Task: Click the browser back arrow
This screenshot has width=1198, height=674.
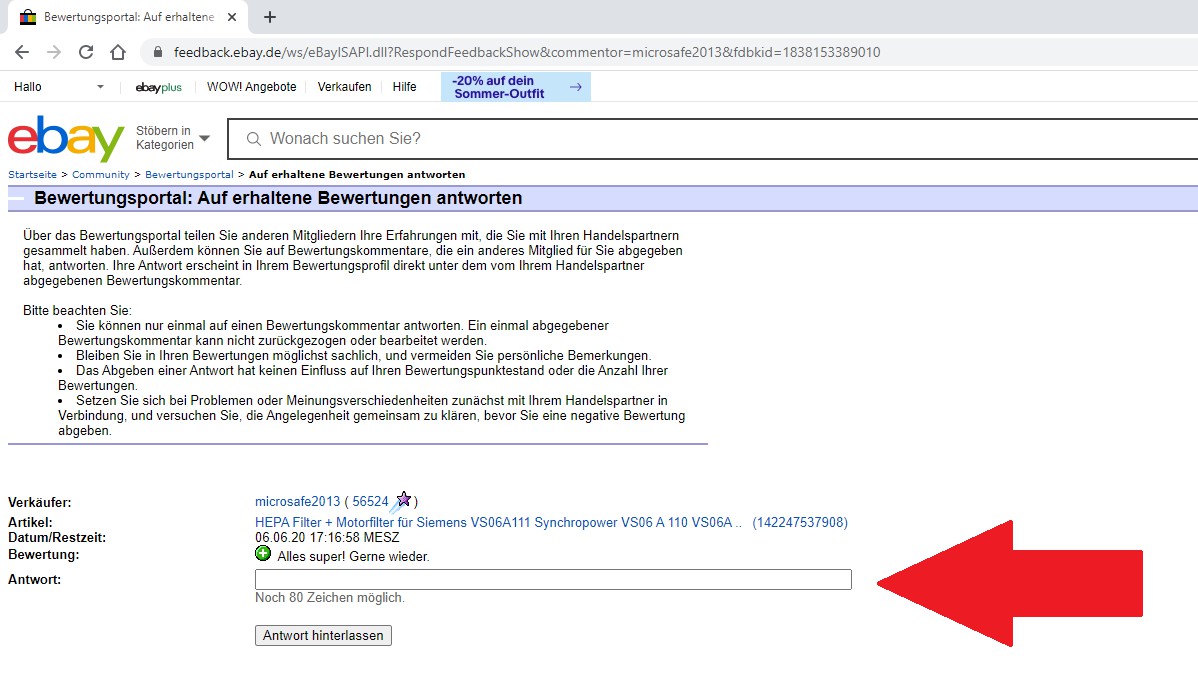Action: point(22,52)
